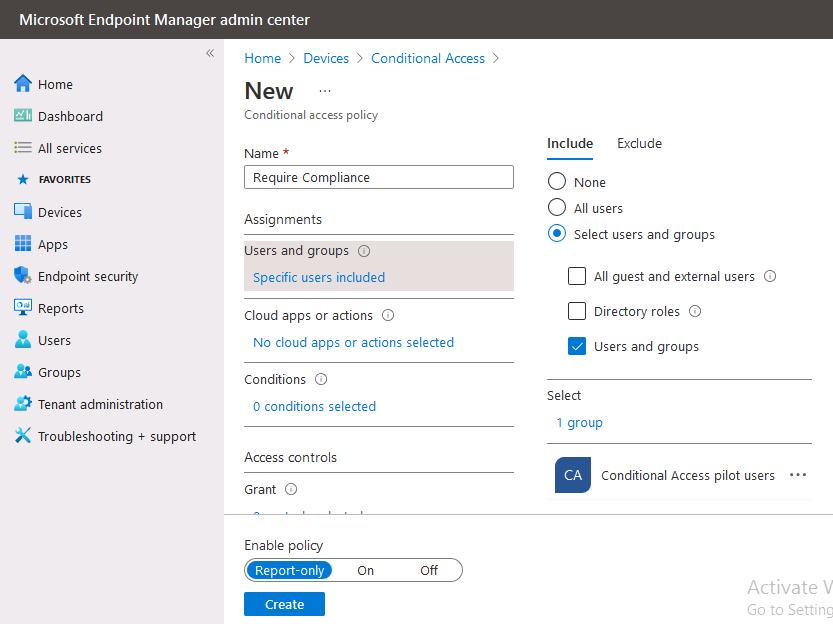Viewport: 833px width, 624px height.
Task: Click the info icon beside Cloud apps or actions
Action: pyautogui.click(x=388, y=315)
